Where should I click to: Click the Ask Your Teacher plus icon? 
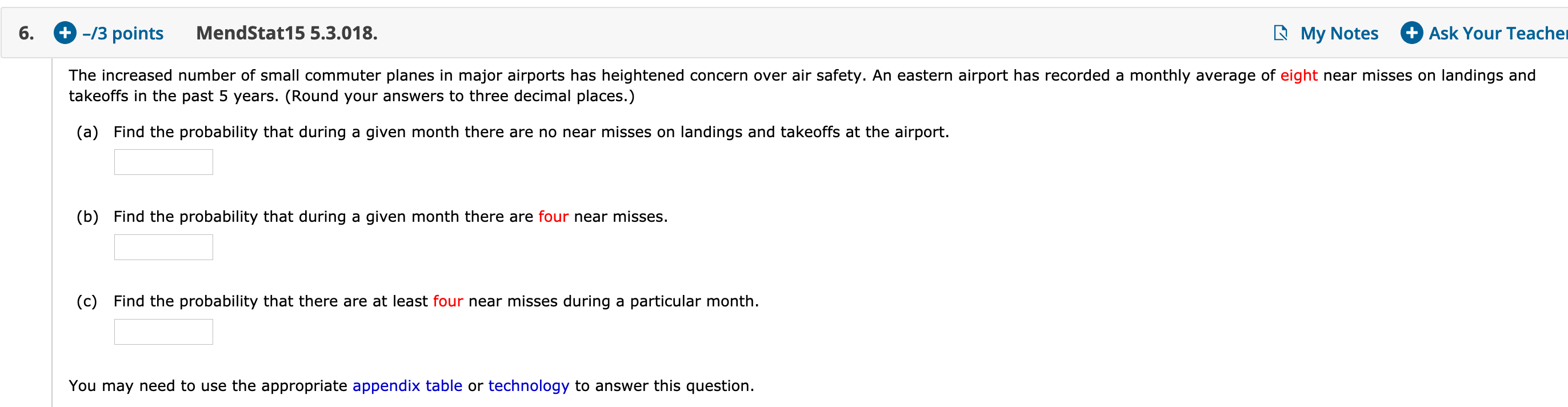point(1411,33)
